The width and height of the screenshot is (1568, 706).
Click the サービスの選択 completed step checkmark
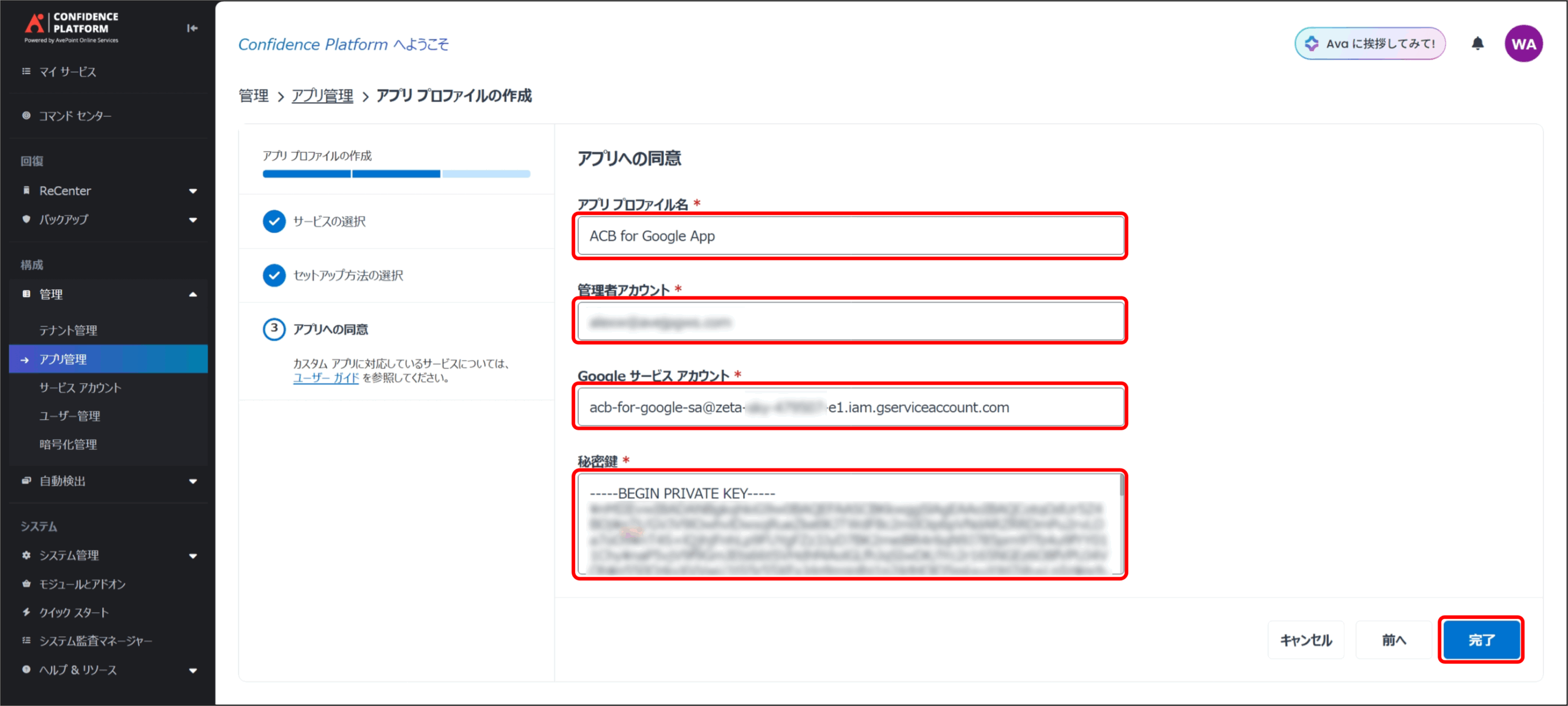[x=274, y=221]
